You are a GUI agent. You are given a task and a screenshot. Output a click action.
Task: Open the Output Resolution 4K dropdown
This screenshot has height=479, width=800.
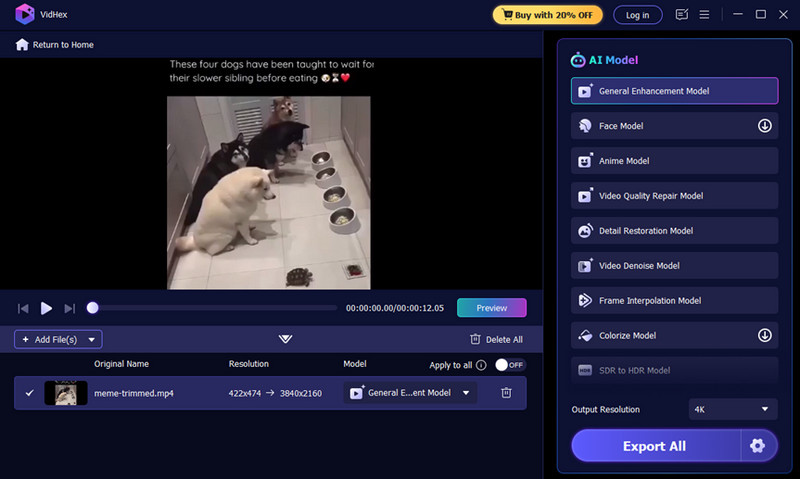(732, 409)
